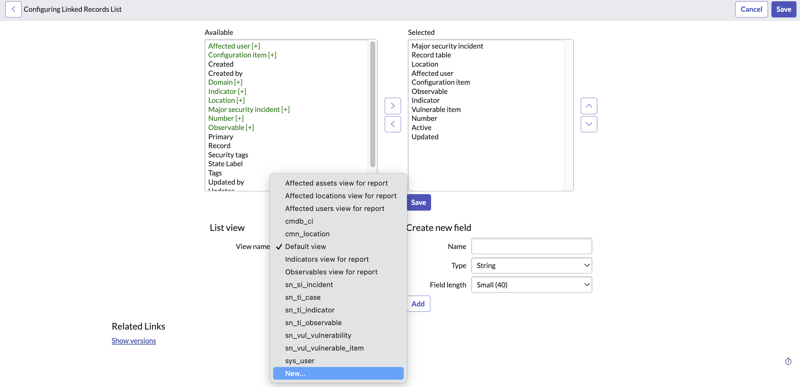The height and width of the screenshot is (387, 800).
Task: Expand 'Domain [+]' in Available list
Action: point(226,82)
